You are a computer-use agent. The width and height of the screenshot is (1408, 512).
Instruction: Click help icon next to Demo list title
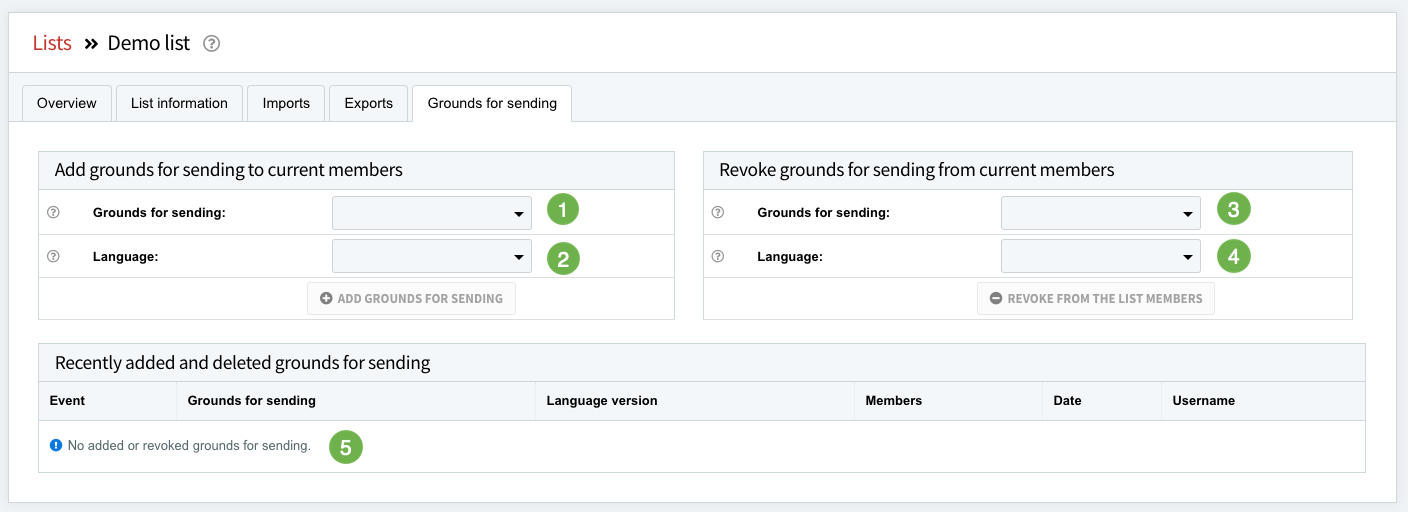[211, 44]
